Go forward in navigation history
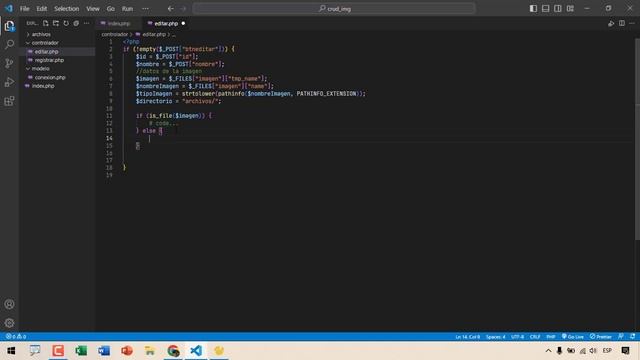Viewport: 640px width, 360px height. [x=183, y=9]
